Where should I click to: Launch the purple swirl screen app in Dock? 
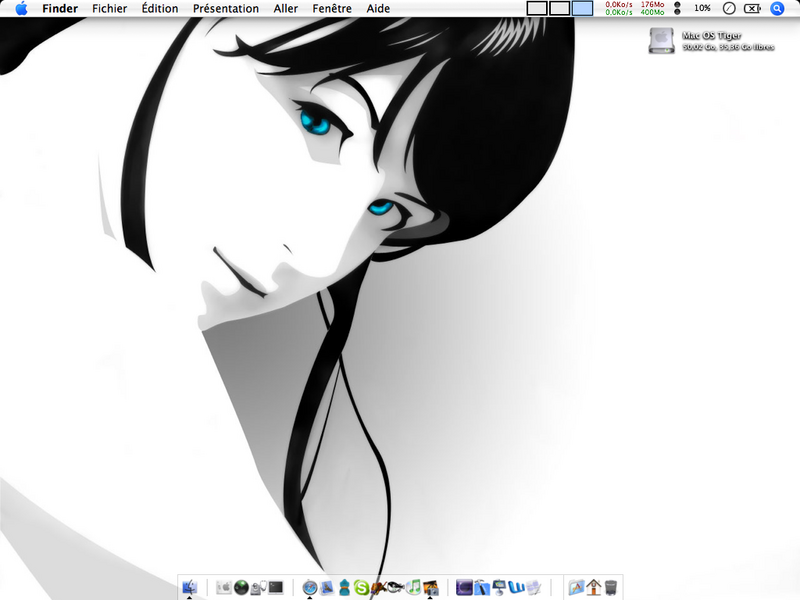(464, 587)
